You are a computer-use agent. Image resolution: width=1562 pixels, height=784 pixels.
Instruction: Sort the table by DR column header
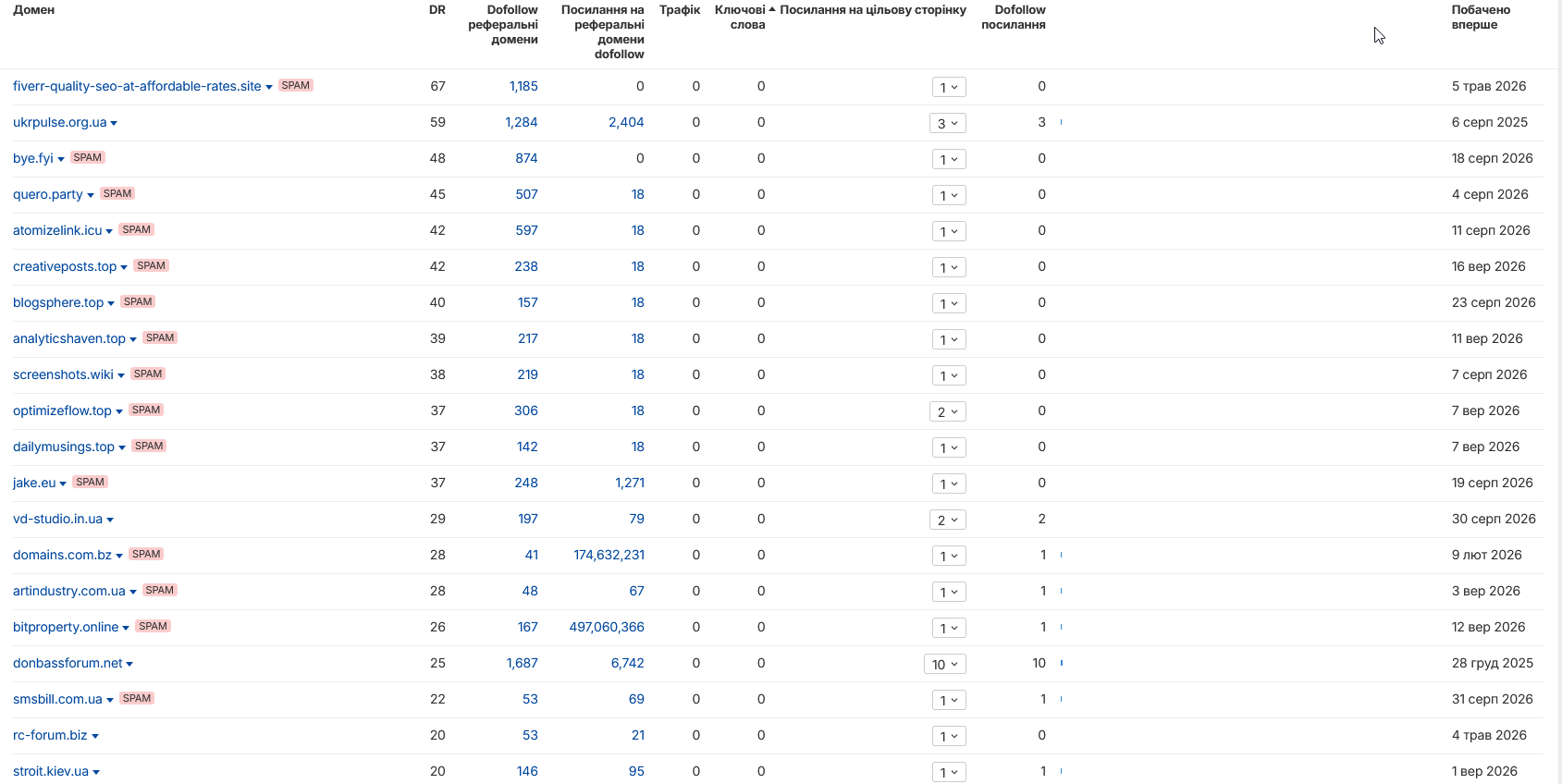tap(437, 10)
